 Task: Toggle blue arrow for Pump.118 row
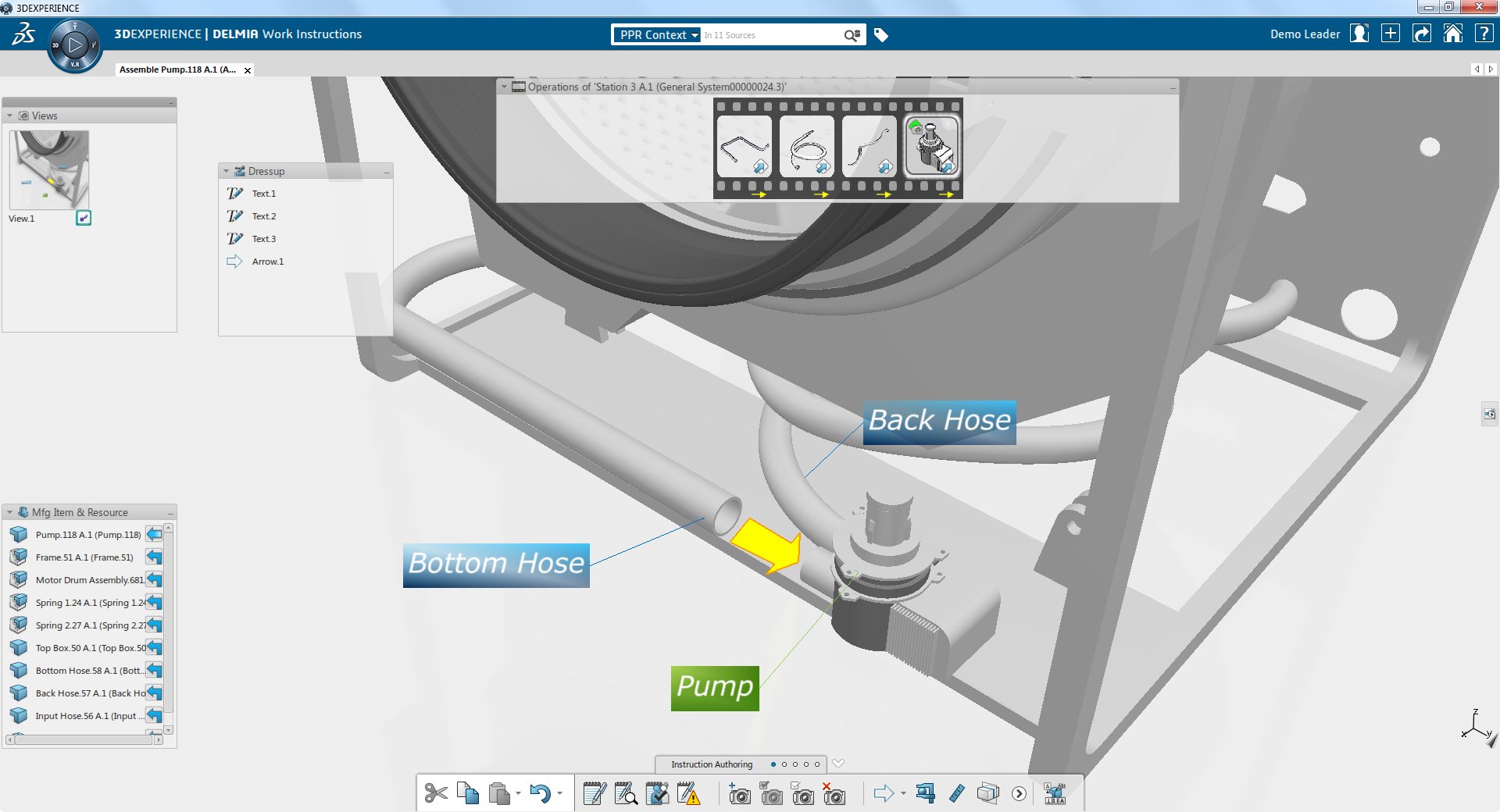[x=154, y=535]
